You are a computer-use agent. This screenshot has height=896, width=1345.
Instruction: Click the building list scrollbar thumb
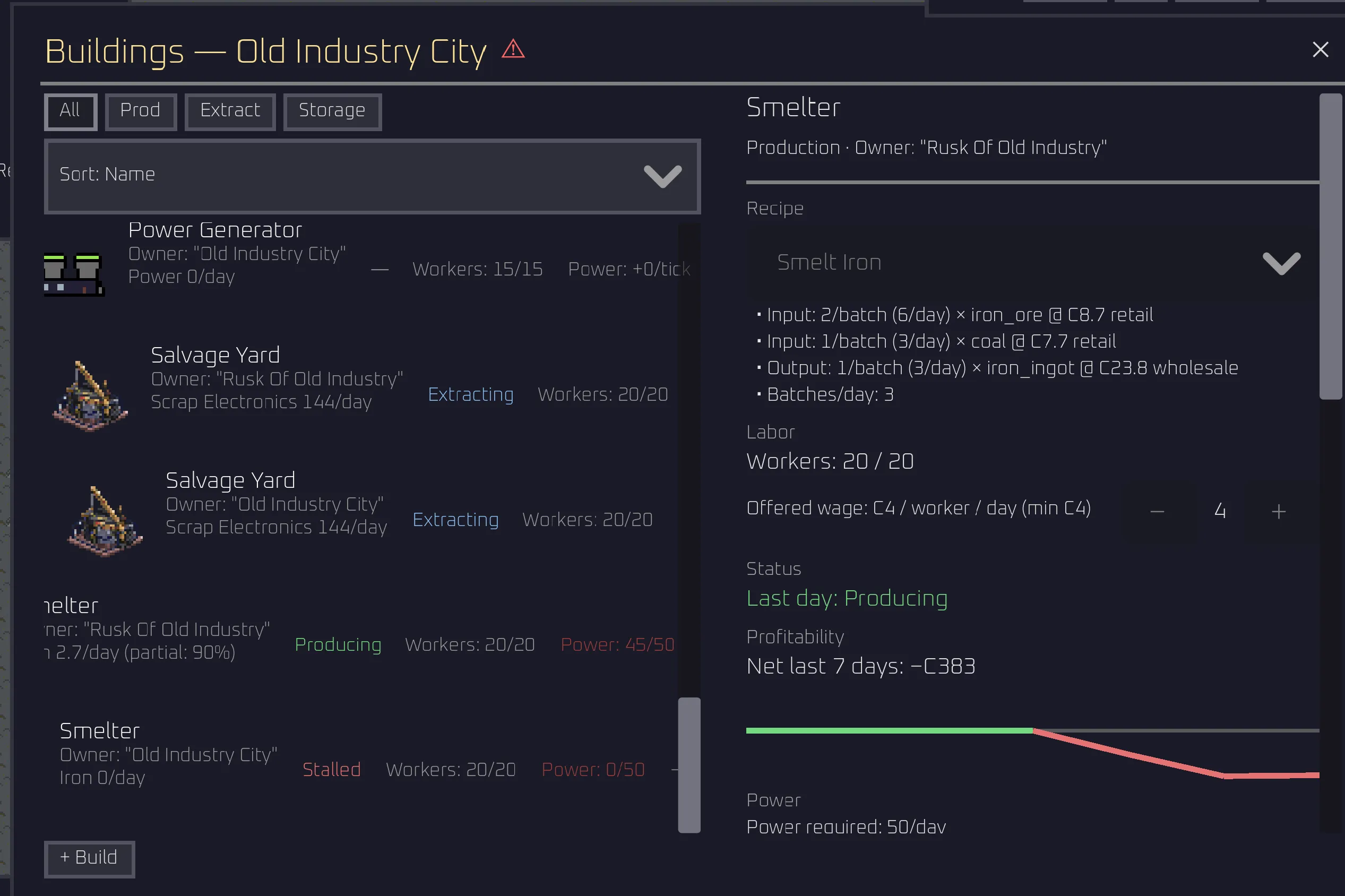pos(689,764)
